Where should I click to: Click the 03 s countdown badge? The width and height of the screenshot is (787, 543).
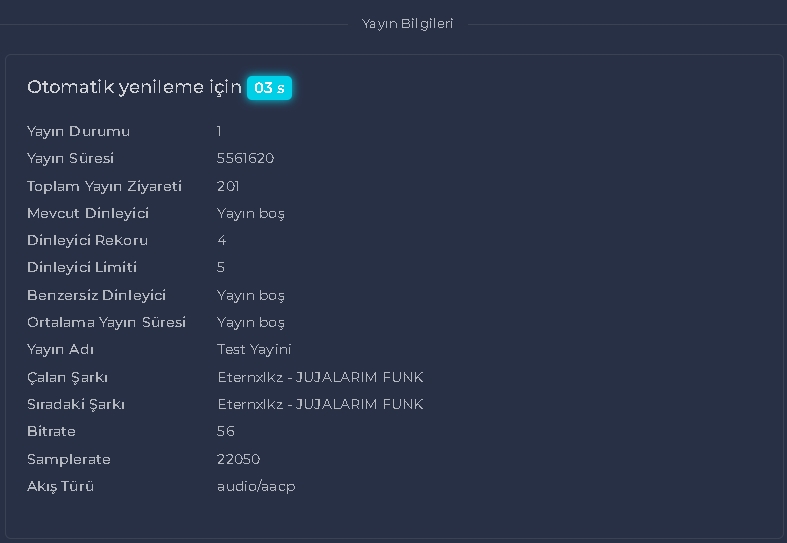pos(269,88)
